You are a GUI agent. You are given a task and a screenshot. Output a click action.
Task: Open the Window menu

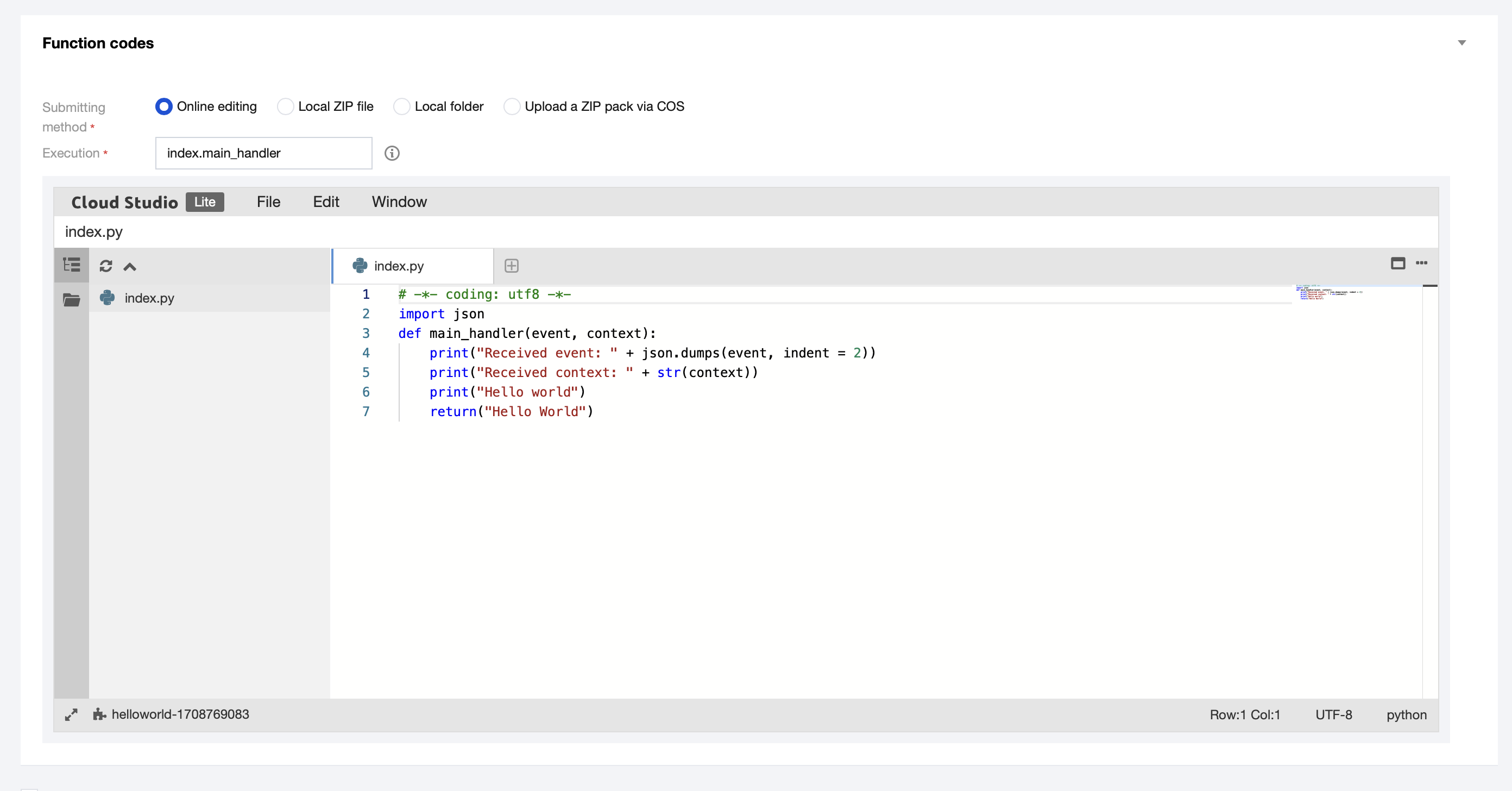[399, 202]
